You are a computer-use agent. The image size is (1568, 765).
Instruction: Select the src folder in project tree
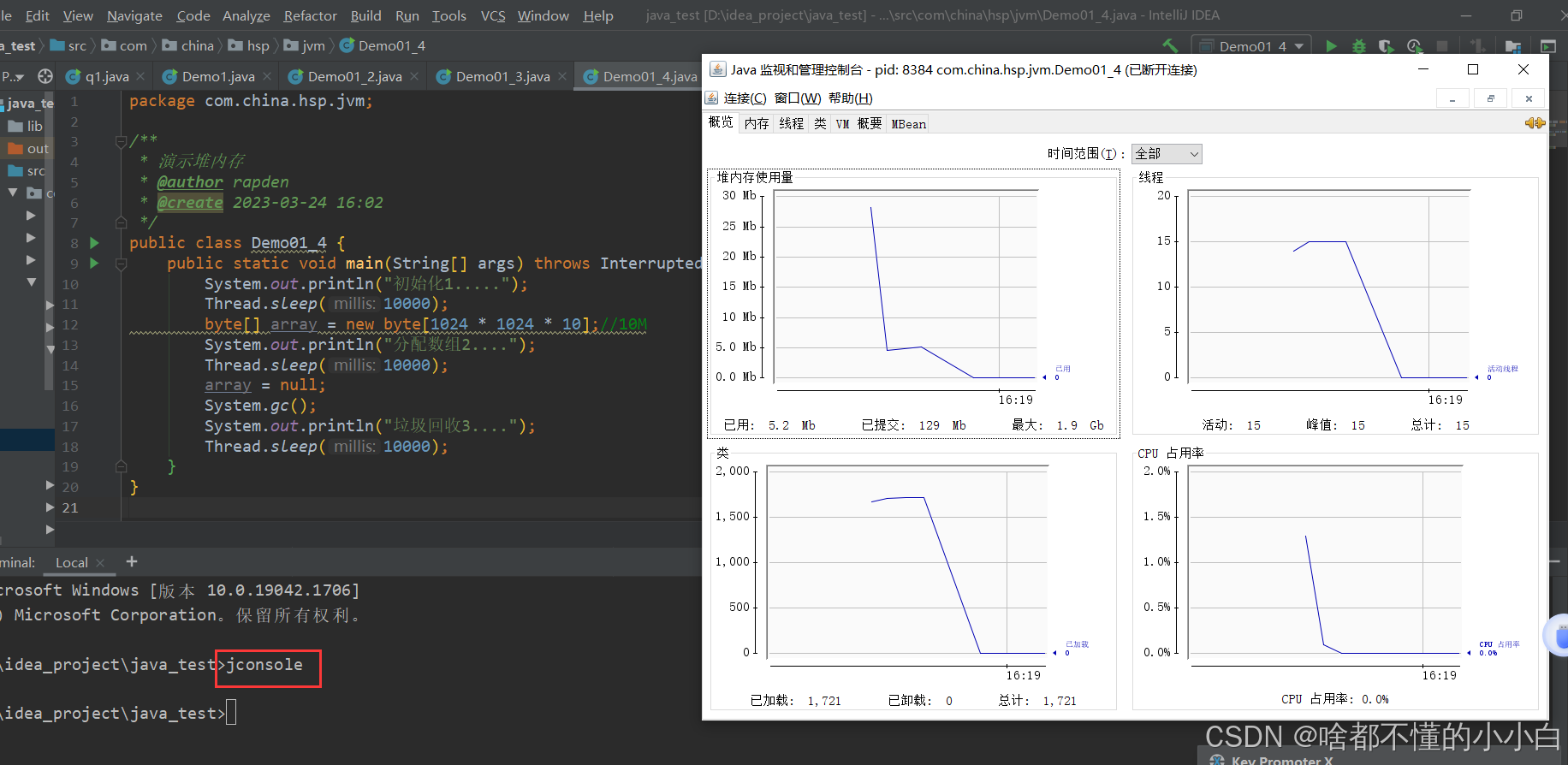(x=27, y=171)
